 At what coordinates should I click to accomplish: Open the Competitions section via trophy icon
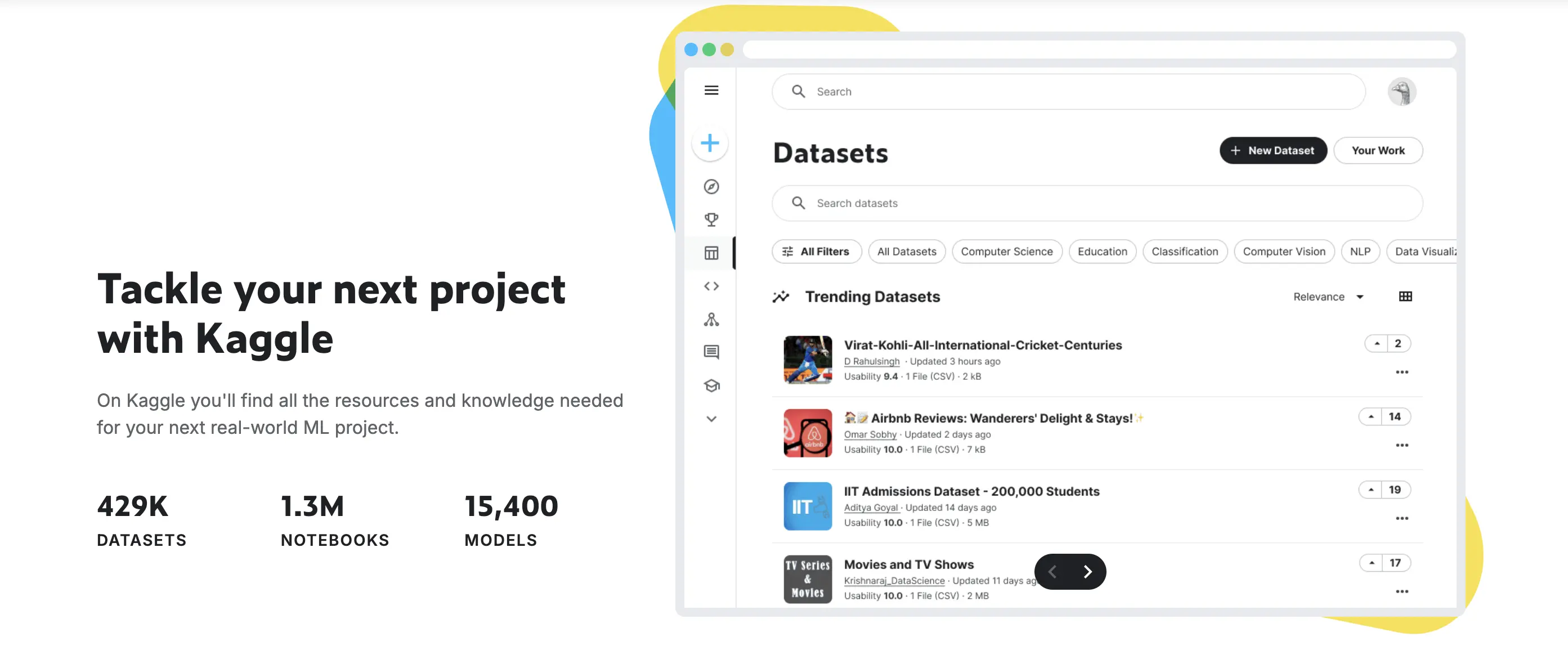710,220
